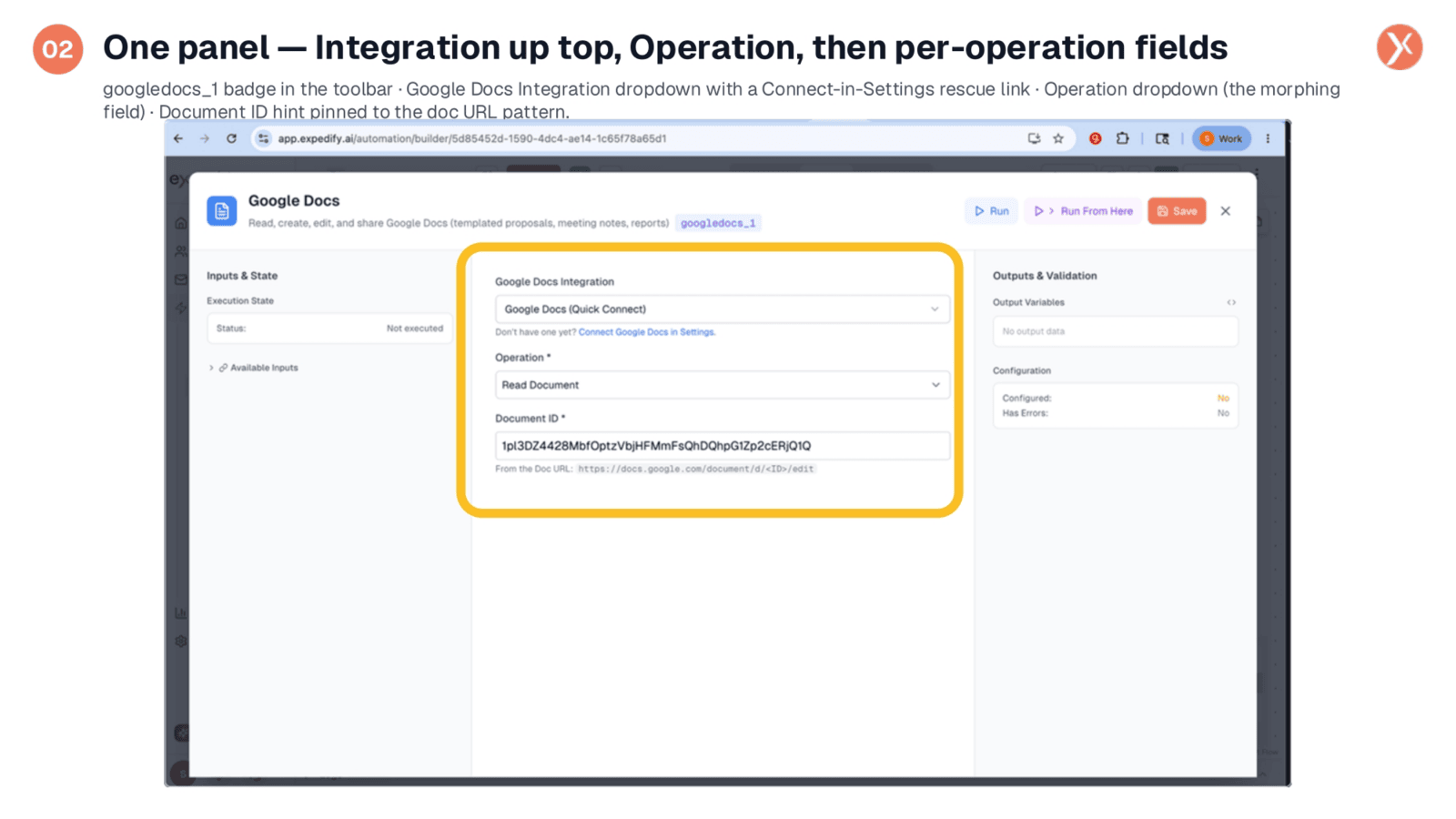Open the browser three-dot menu
Screen dimensions: 1456x819
click(1268, 138)
